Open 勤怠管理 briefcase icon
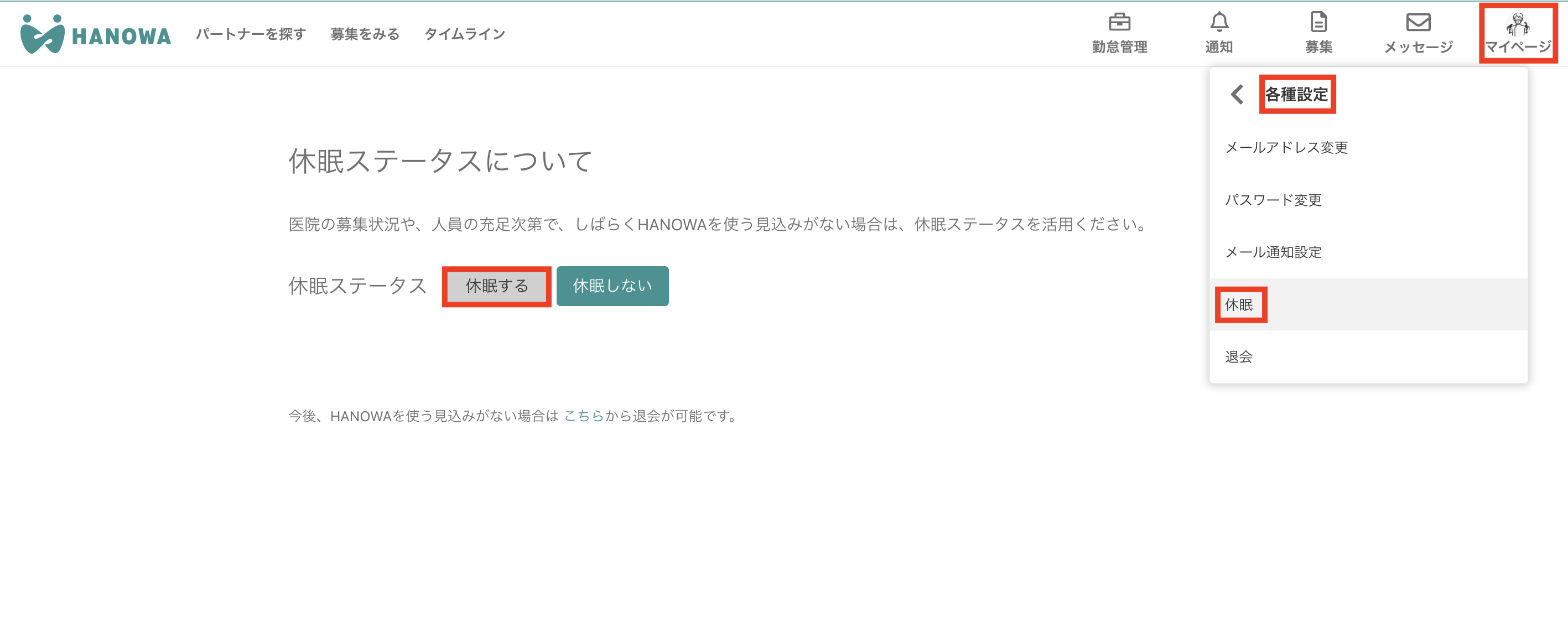Image resolution: width=1568 pixels, height=621 pixels. (x=1119, y=23)
